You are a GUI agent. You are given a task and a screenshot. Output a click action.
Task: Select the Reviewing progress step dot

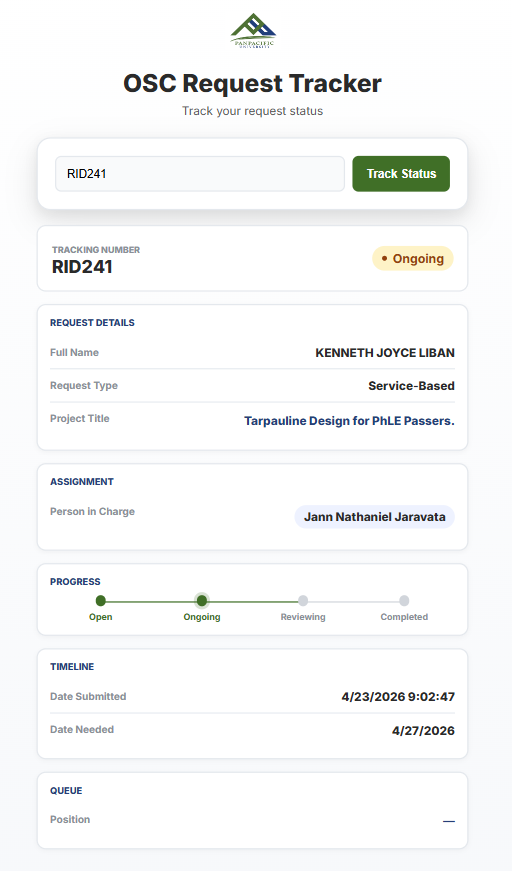(303, 600)
